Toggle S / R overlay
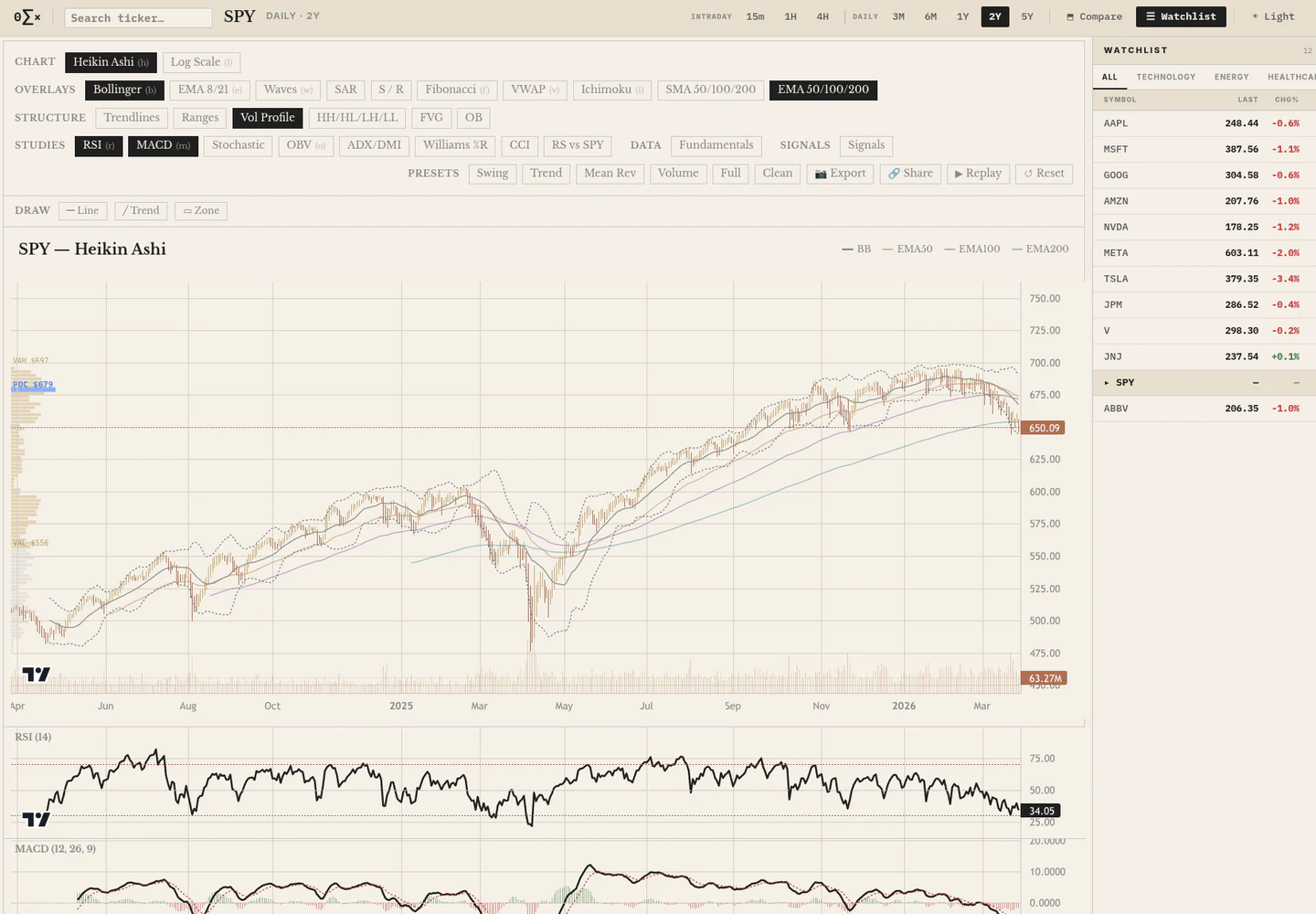This screenshot has height=914, width=1316. click(x=391, y=90)
